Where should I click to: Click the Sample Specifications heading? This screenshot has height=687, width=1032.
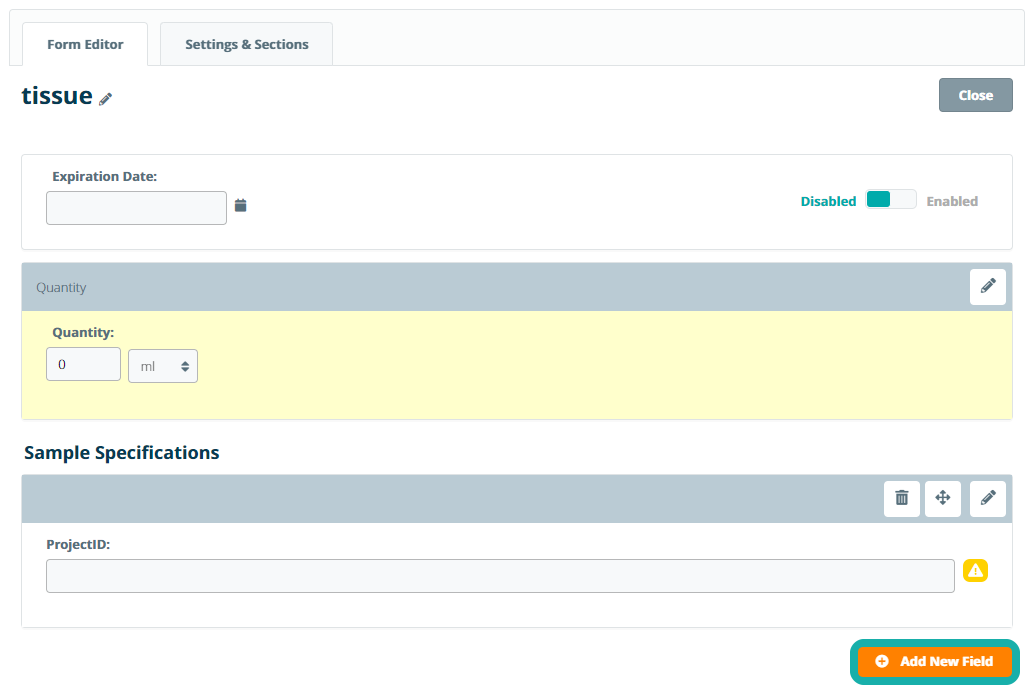[121, 452]
